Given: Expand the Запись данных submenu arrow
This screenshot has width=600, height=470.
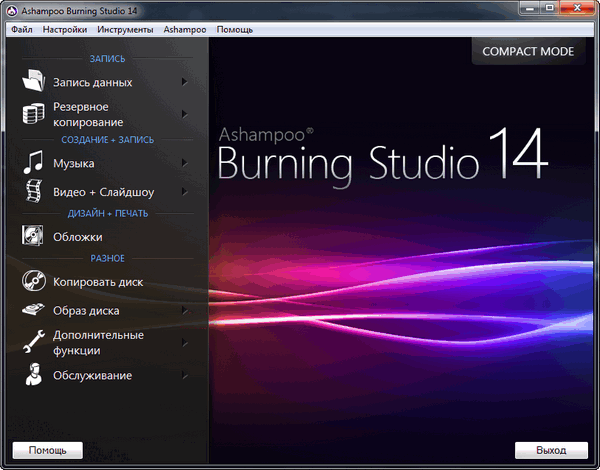Looking at the screenshot, I should pos(184,82).
